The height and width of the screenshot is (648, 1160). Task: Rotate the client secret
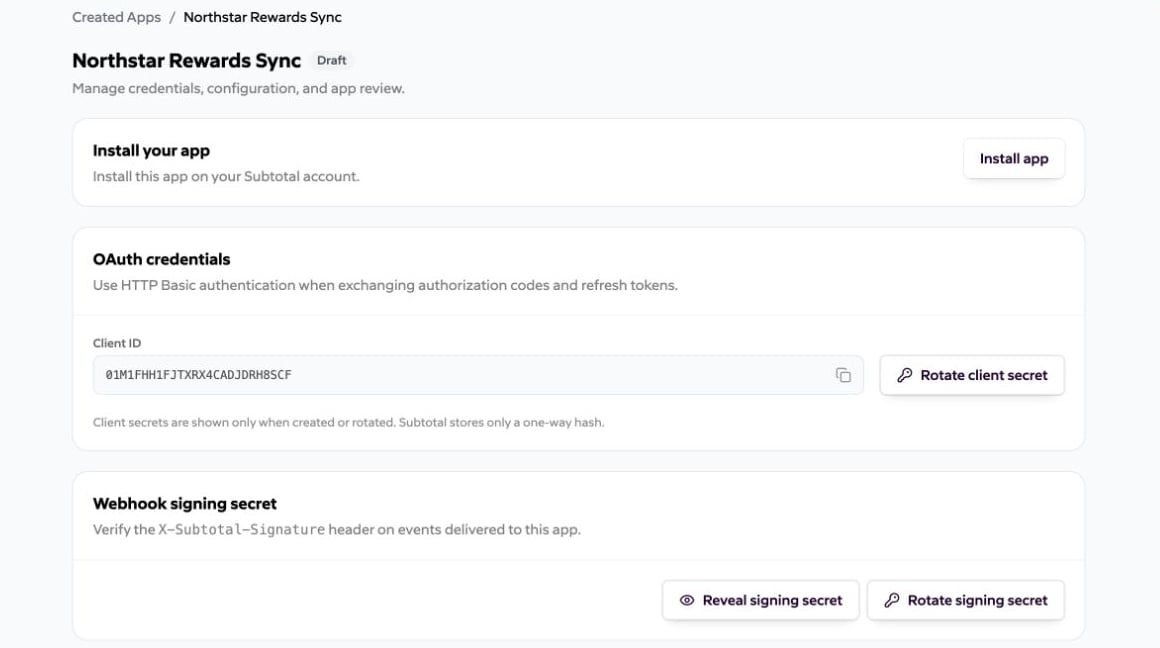click(x=971, y=375)
